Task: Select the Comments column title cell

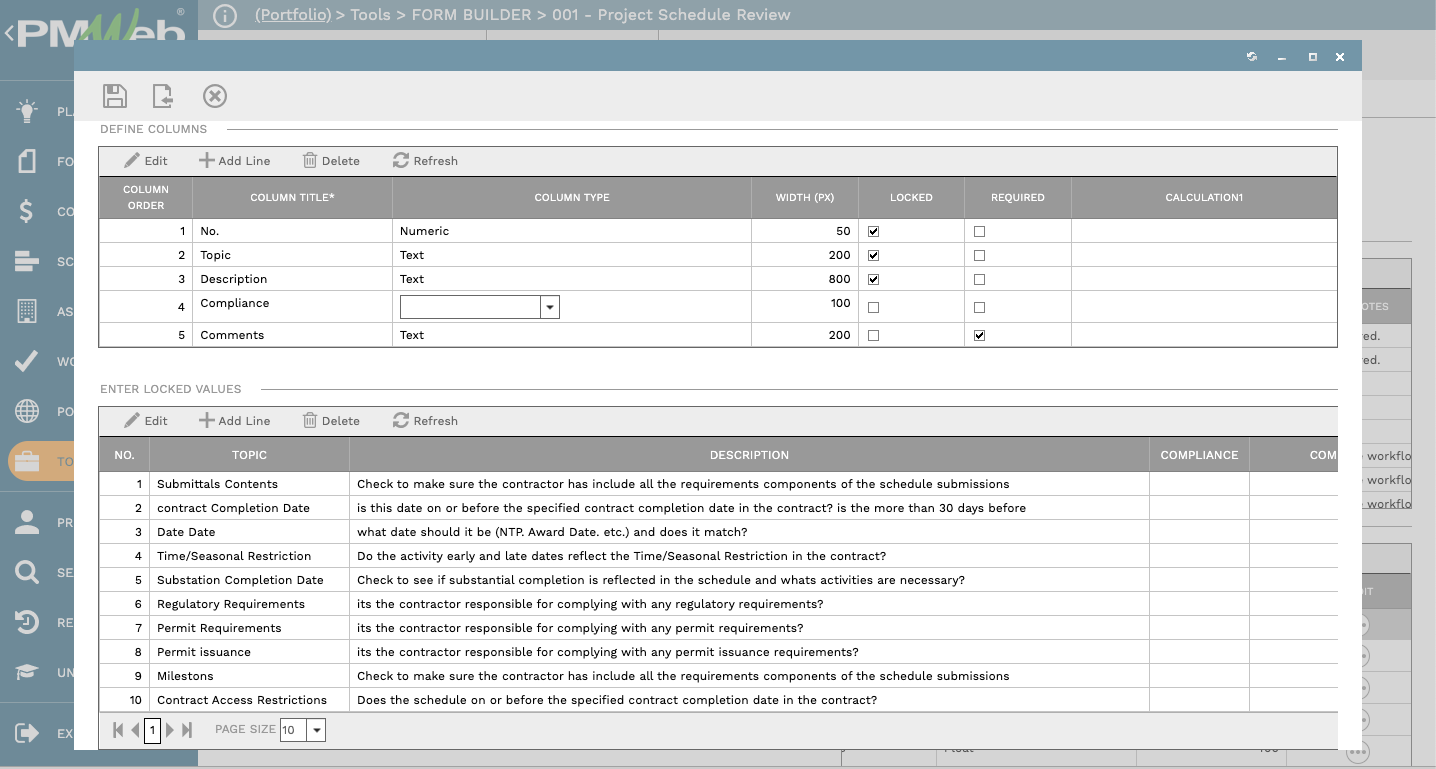Action: 292,335
